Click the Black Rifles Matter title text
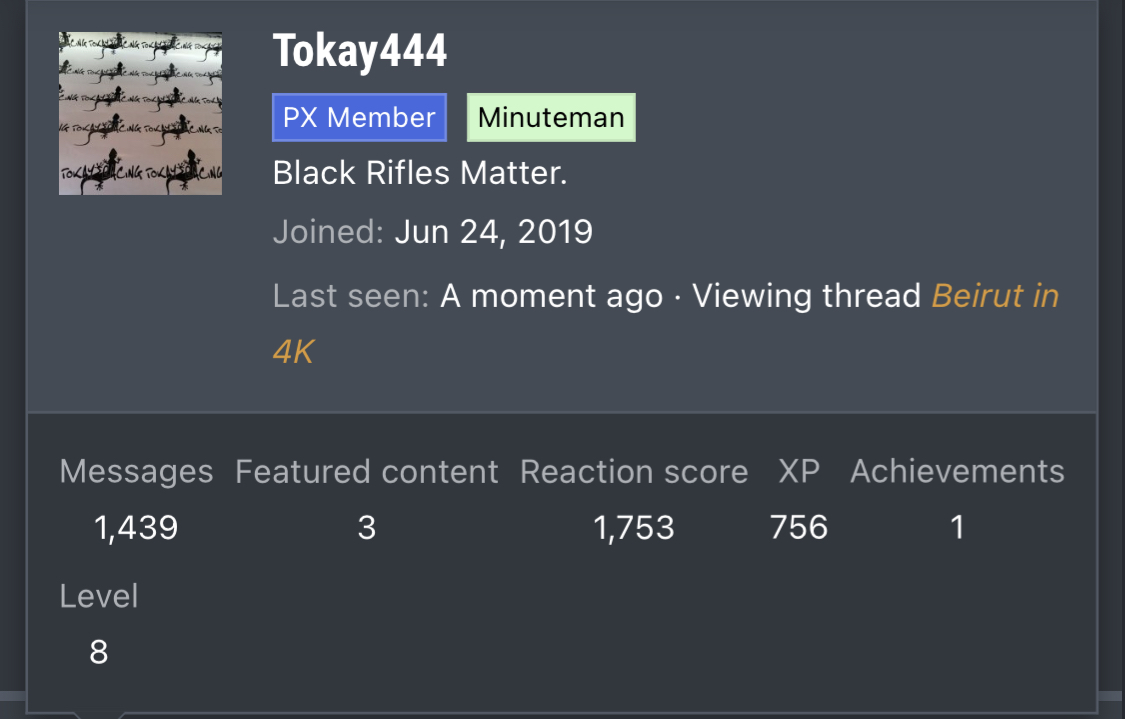 tap(420, 173)
